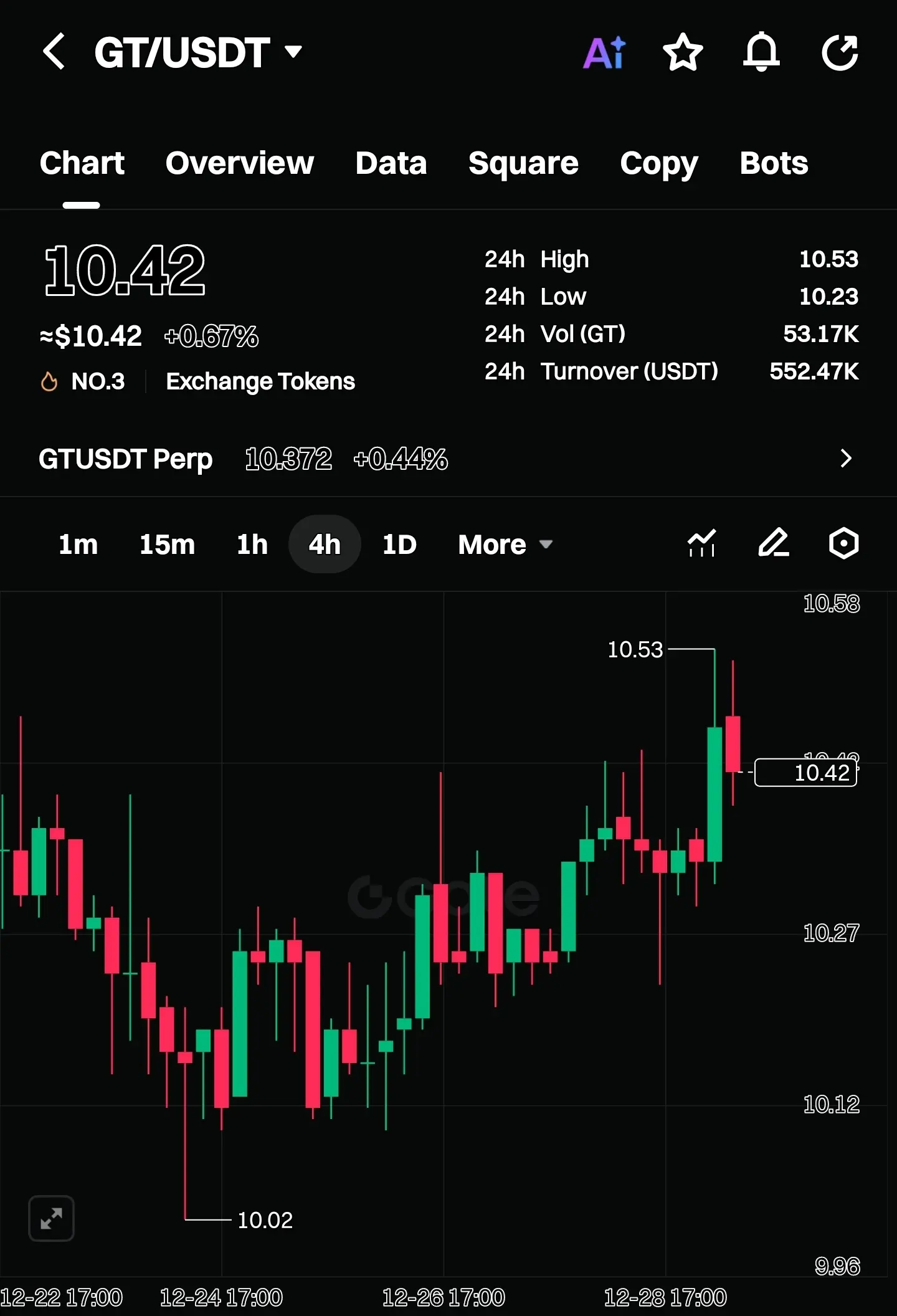The height and width of the screenshot is (1316, 897).
Task: Tap the 12-28 17:00 time axis label
Action: [x=665, y=1298]
